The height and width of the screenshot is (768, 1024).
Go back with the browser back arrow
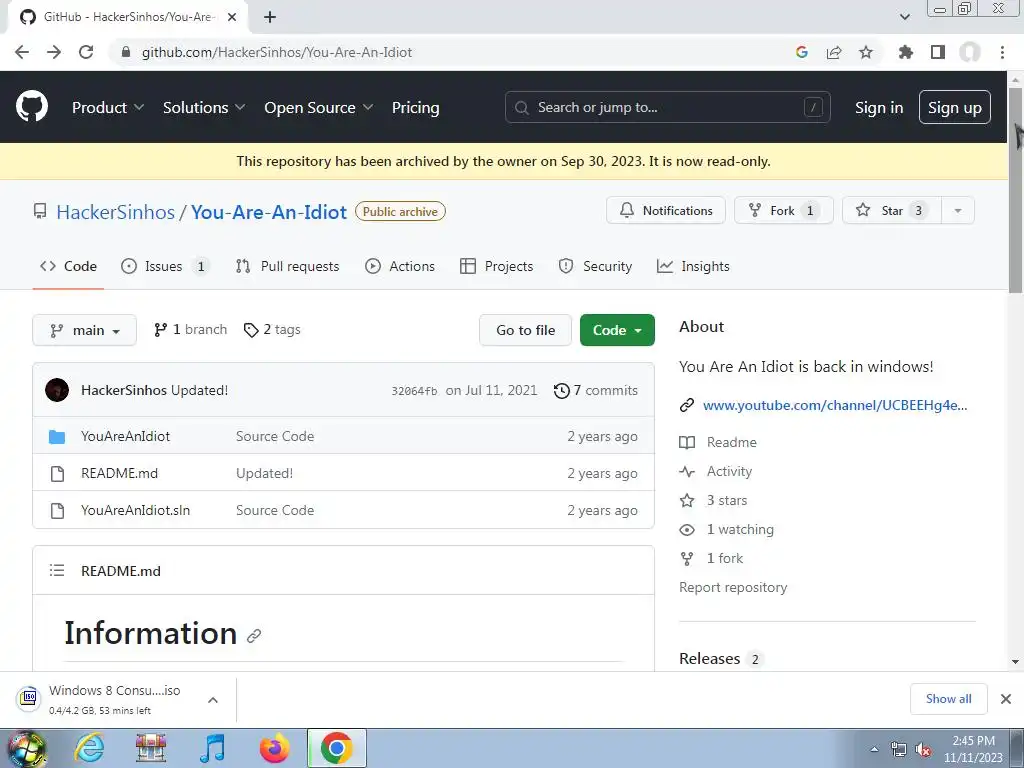pyautogui.click(x=22, y=52)
